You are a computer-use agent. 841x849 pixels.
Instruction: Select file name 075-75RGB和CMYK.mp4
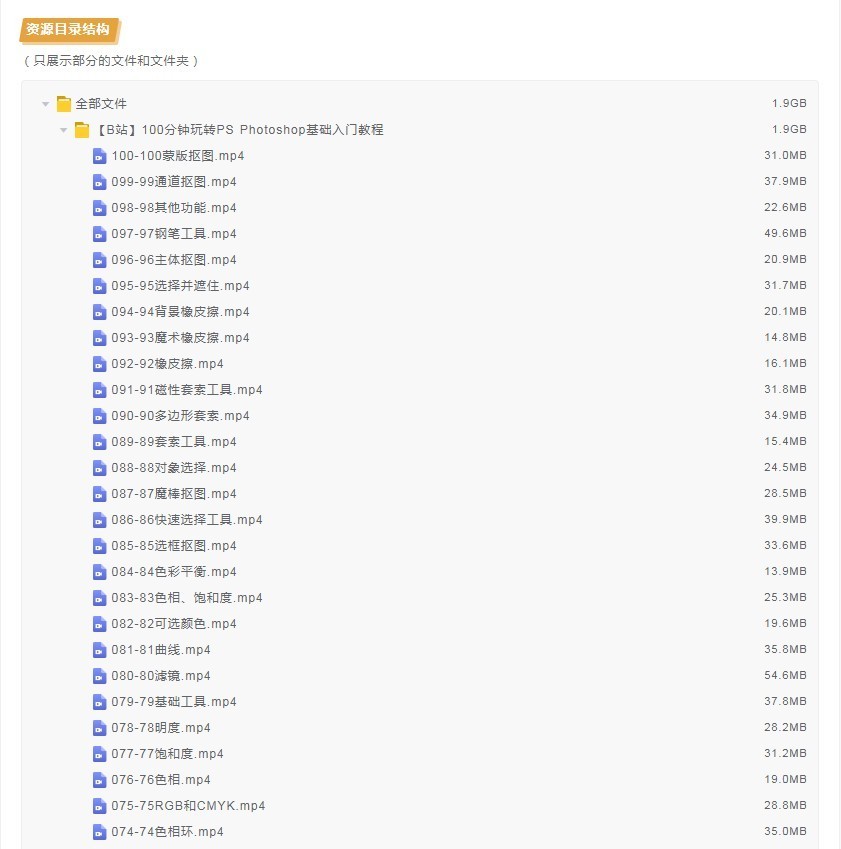(x=188, y=806)
